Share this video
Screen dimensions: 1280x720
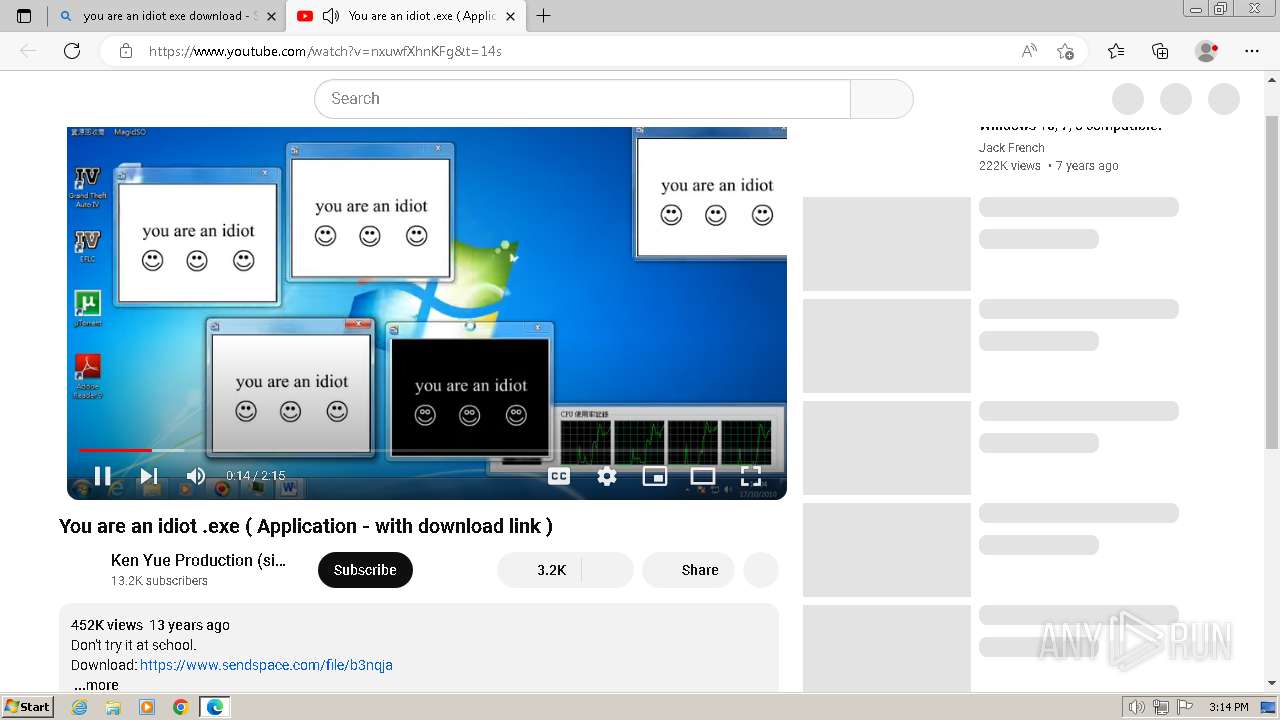688,570
